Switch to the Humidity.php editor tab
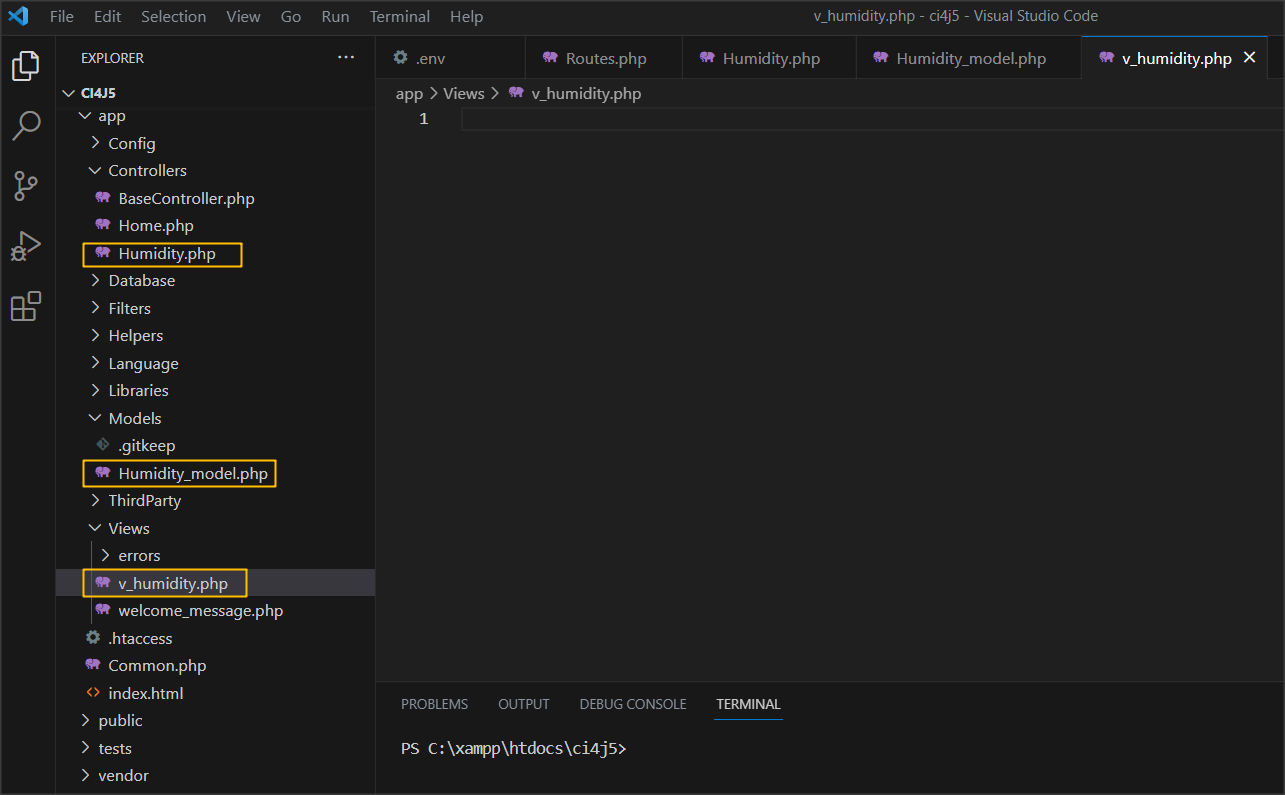 click(769, 58)
